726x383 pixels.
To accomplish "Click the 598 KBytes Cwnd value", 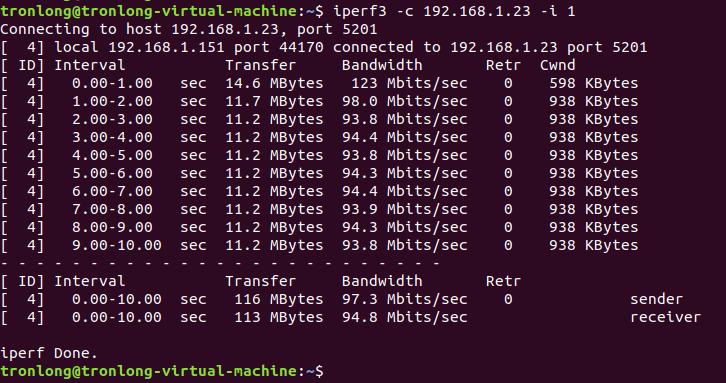I will click(x=594, y=83).
